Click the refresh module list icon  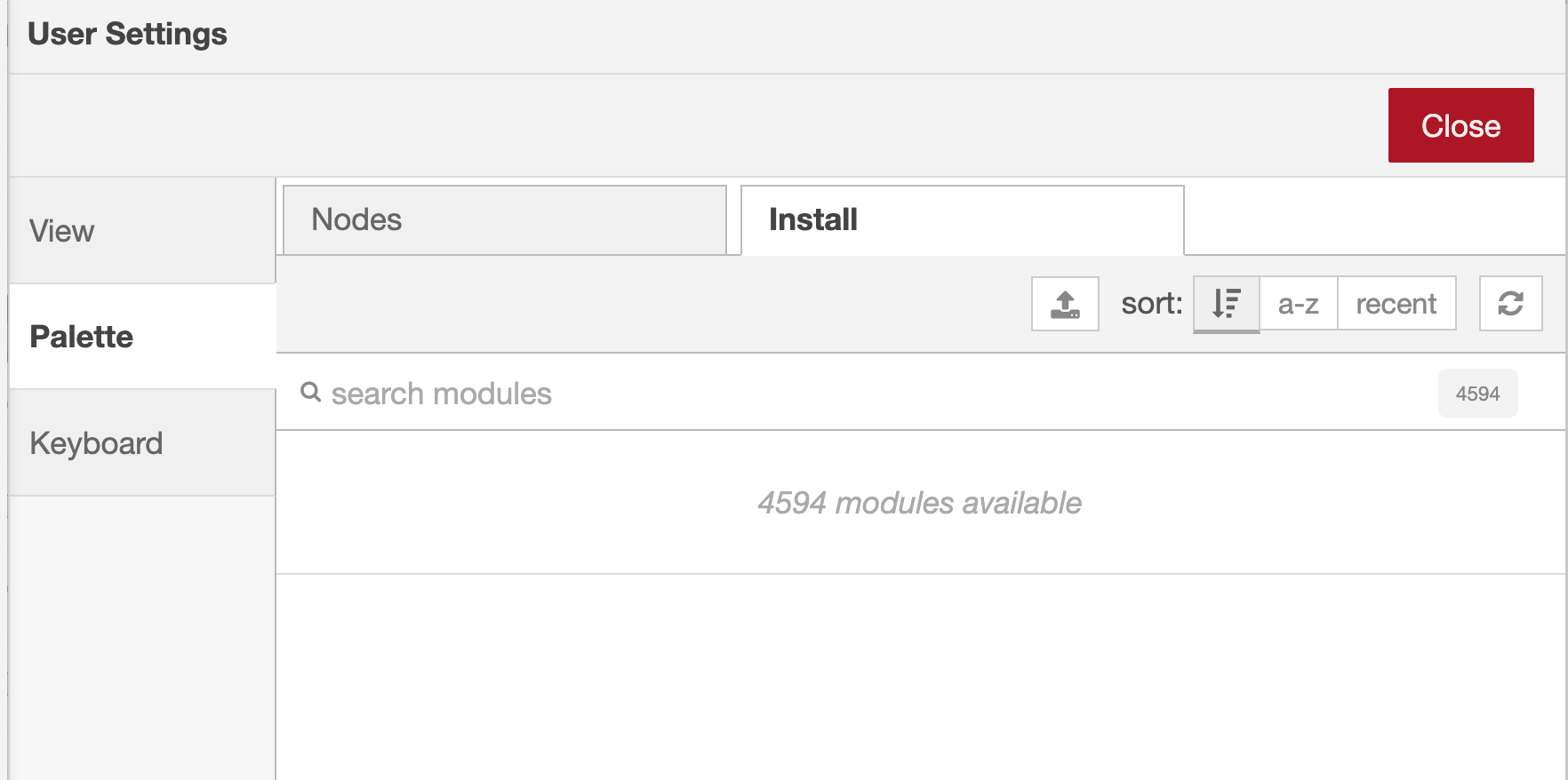1510,304
